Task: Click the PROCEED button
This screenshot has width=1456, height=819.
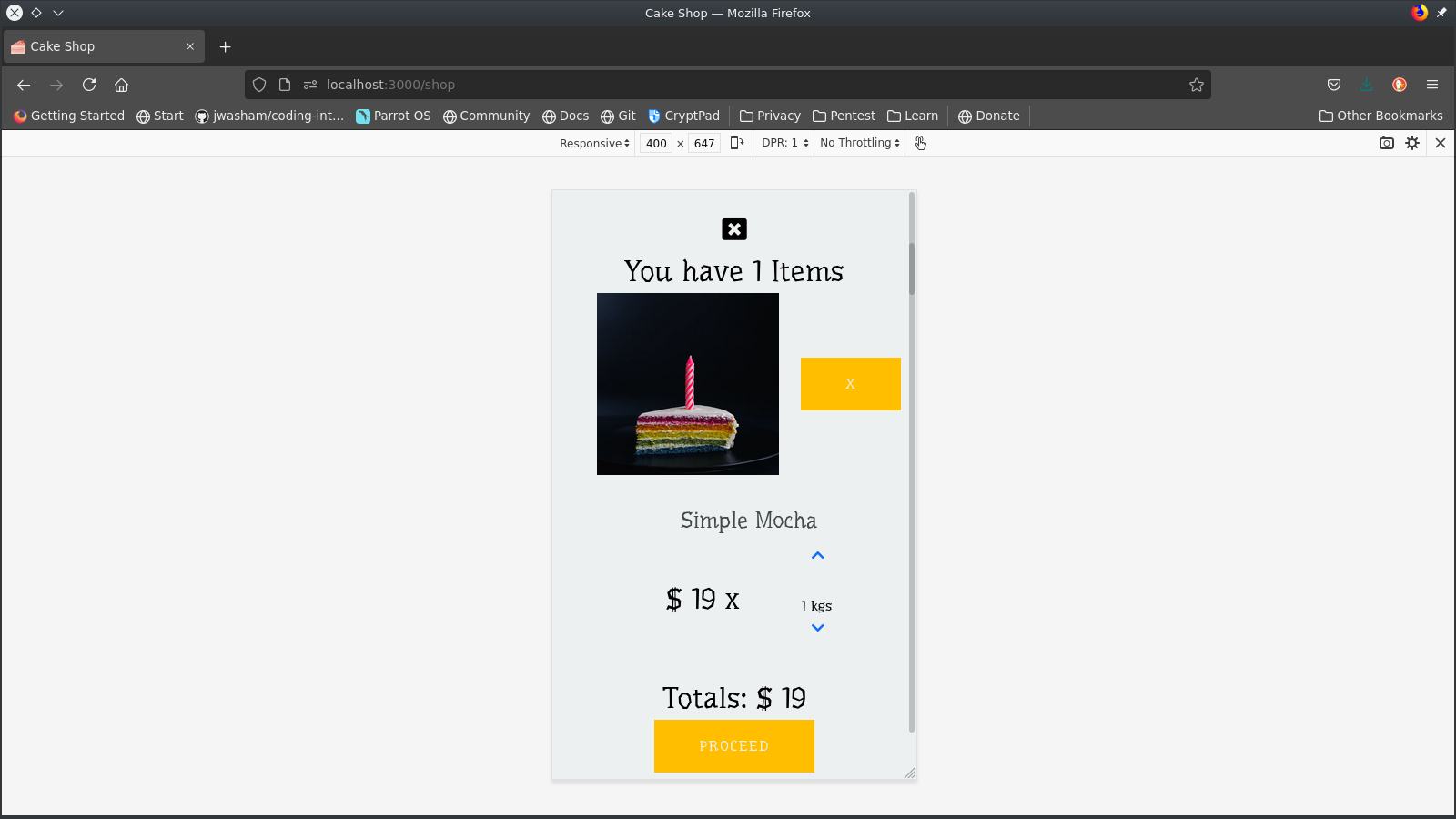Action: pos(733,746)
